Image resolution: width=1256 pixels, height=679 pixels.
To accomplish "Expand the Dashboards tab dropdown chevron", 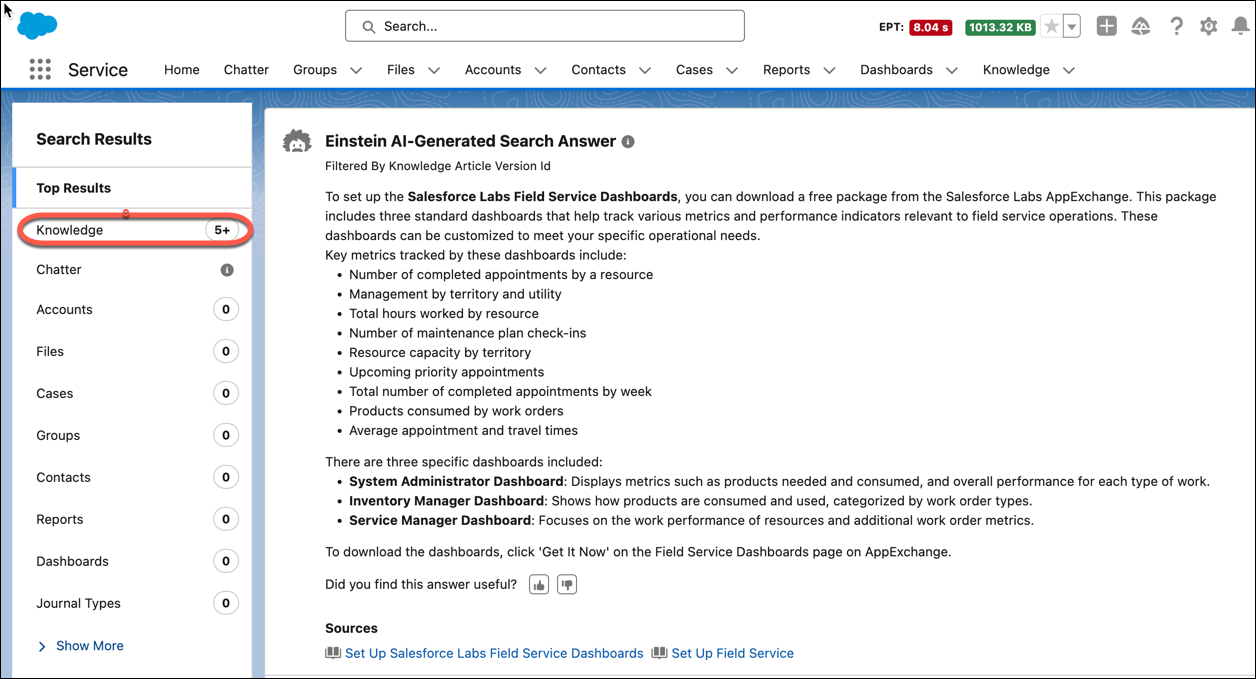I will 952,71.
